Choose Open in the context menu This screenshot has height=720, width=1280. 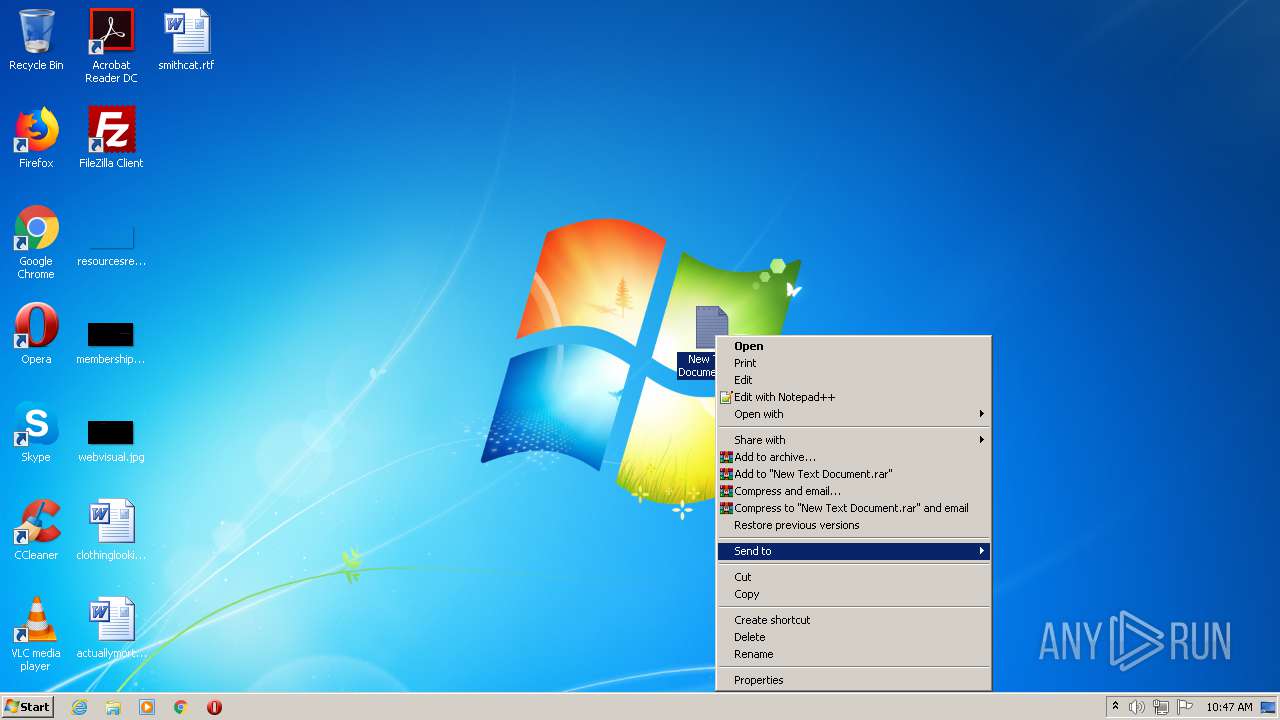854,346
